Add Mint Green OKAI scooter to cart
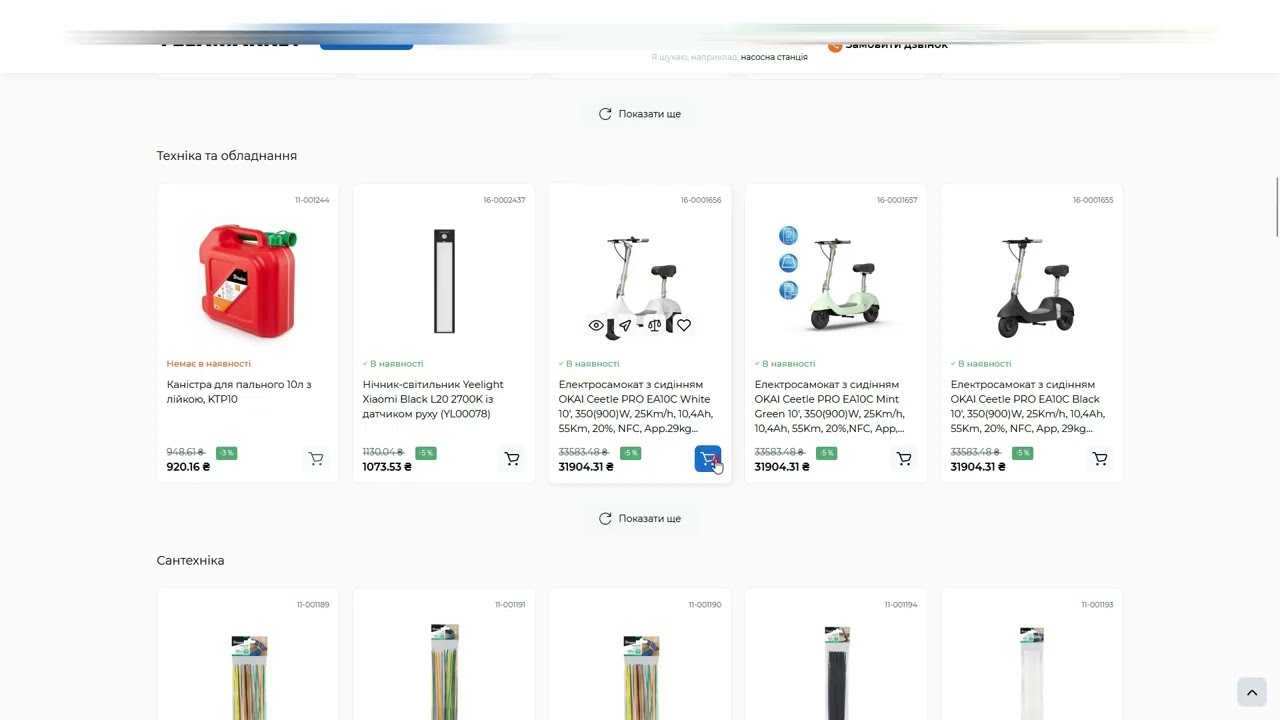1280x720 pixels. (x=904, y=459)
